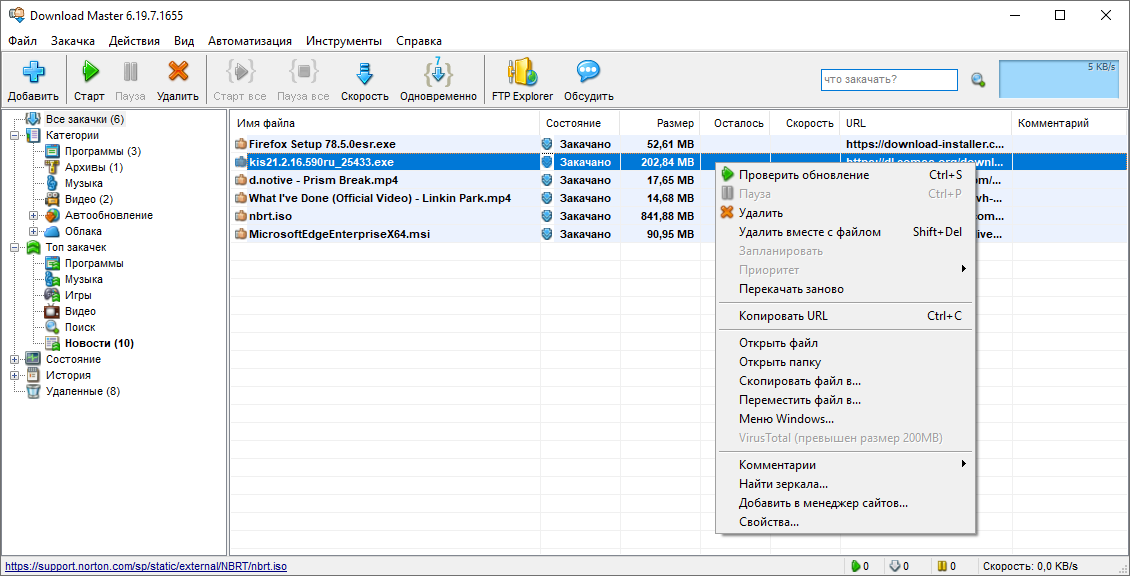Open the Файл menu

(x=22, y=41)
